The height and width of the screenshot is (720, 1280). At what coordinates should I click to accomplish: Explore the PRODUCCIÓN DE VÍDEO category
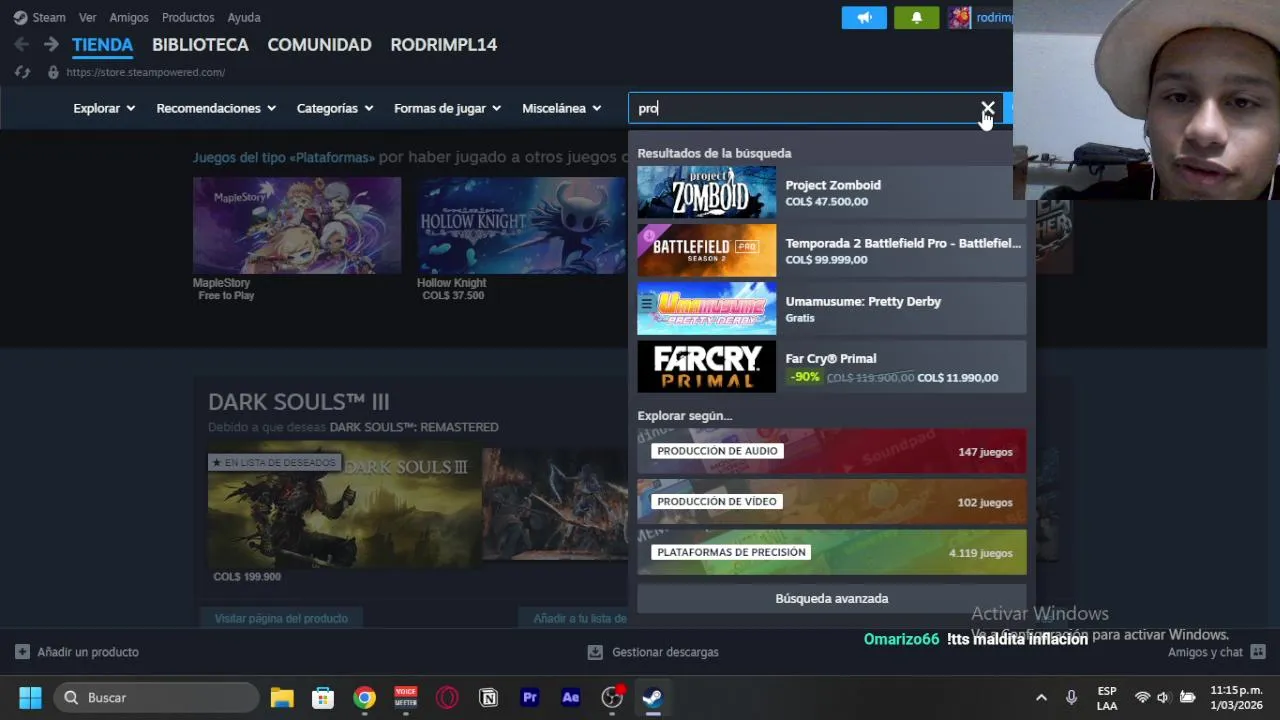[x=831, y=502]
